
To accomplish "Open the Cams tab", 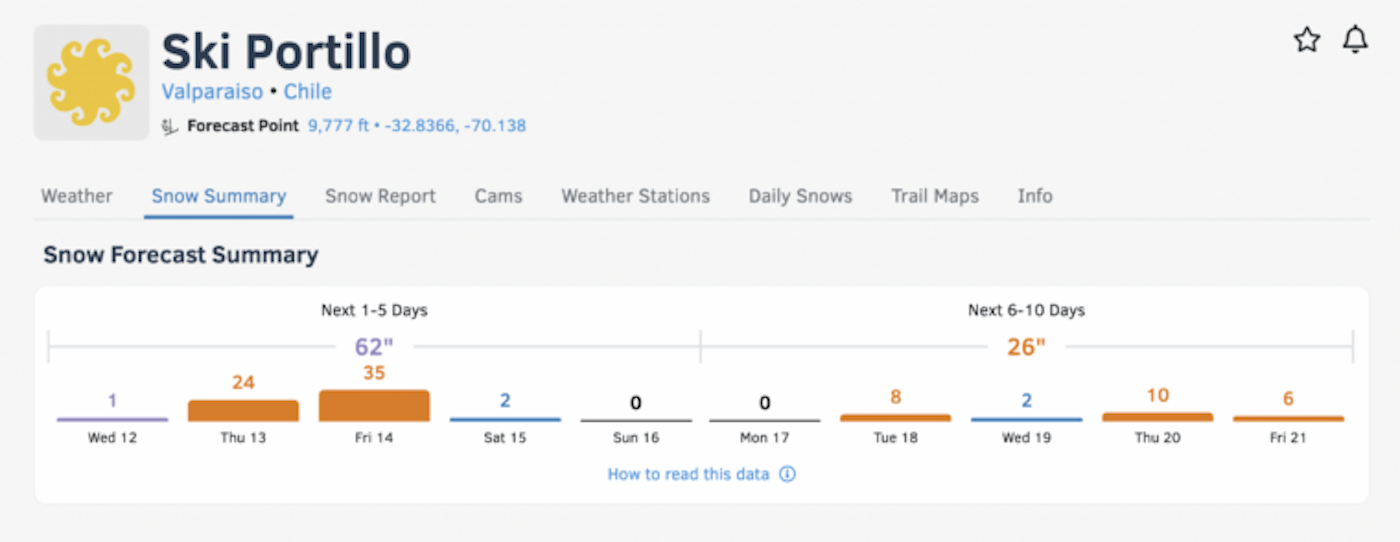I will click(x=498, y=196).
